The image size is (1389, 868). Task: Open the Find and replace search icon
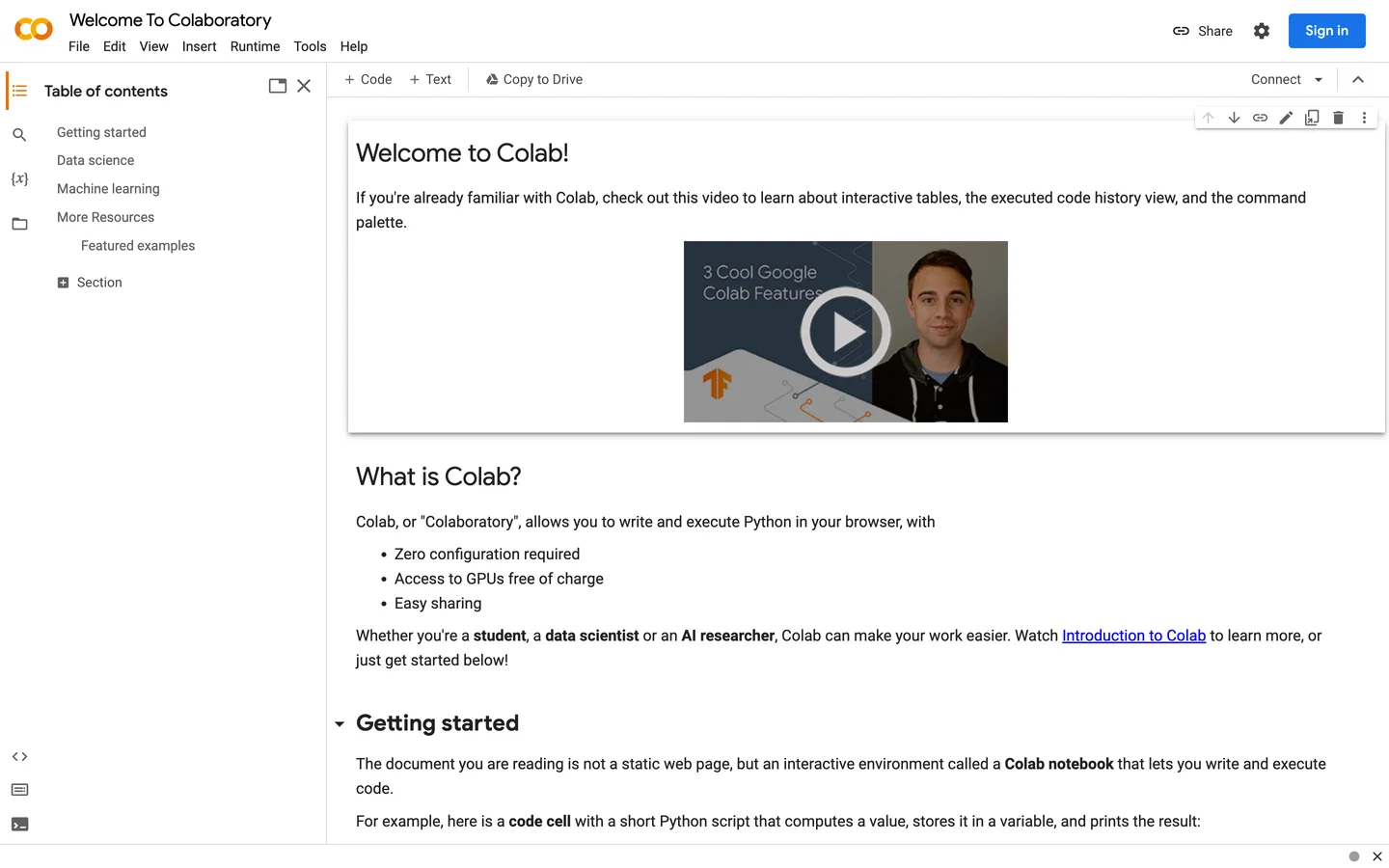point(19,135)
